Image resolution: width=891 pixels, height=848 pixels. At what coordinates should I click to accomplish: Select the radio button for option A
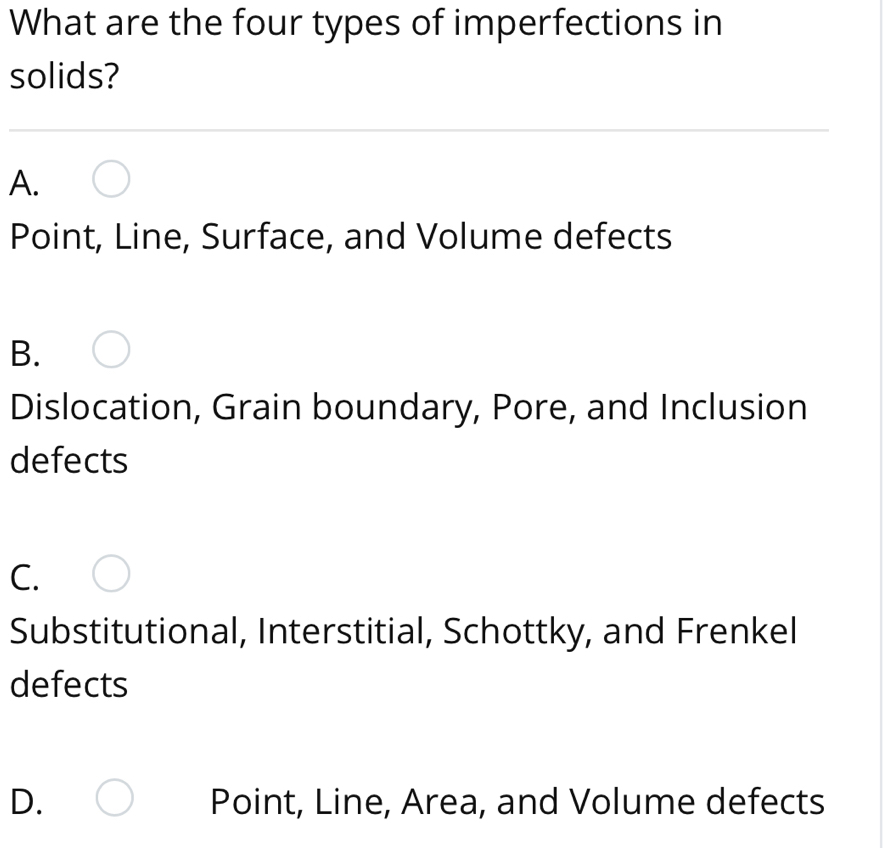pos(111,181)
